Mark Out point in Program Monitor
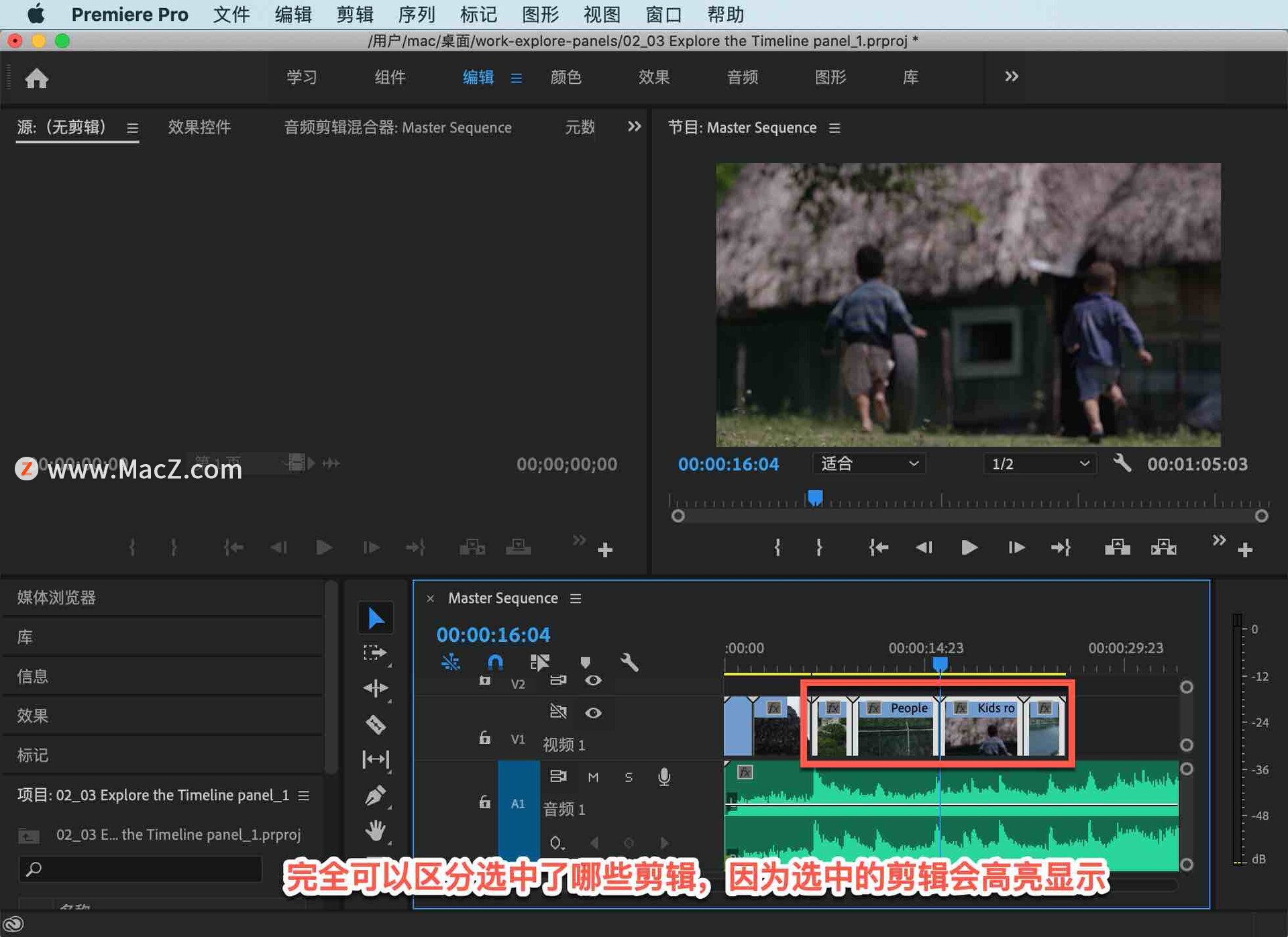This screenshot has height=937, width=1288. point(819,548)
